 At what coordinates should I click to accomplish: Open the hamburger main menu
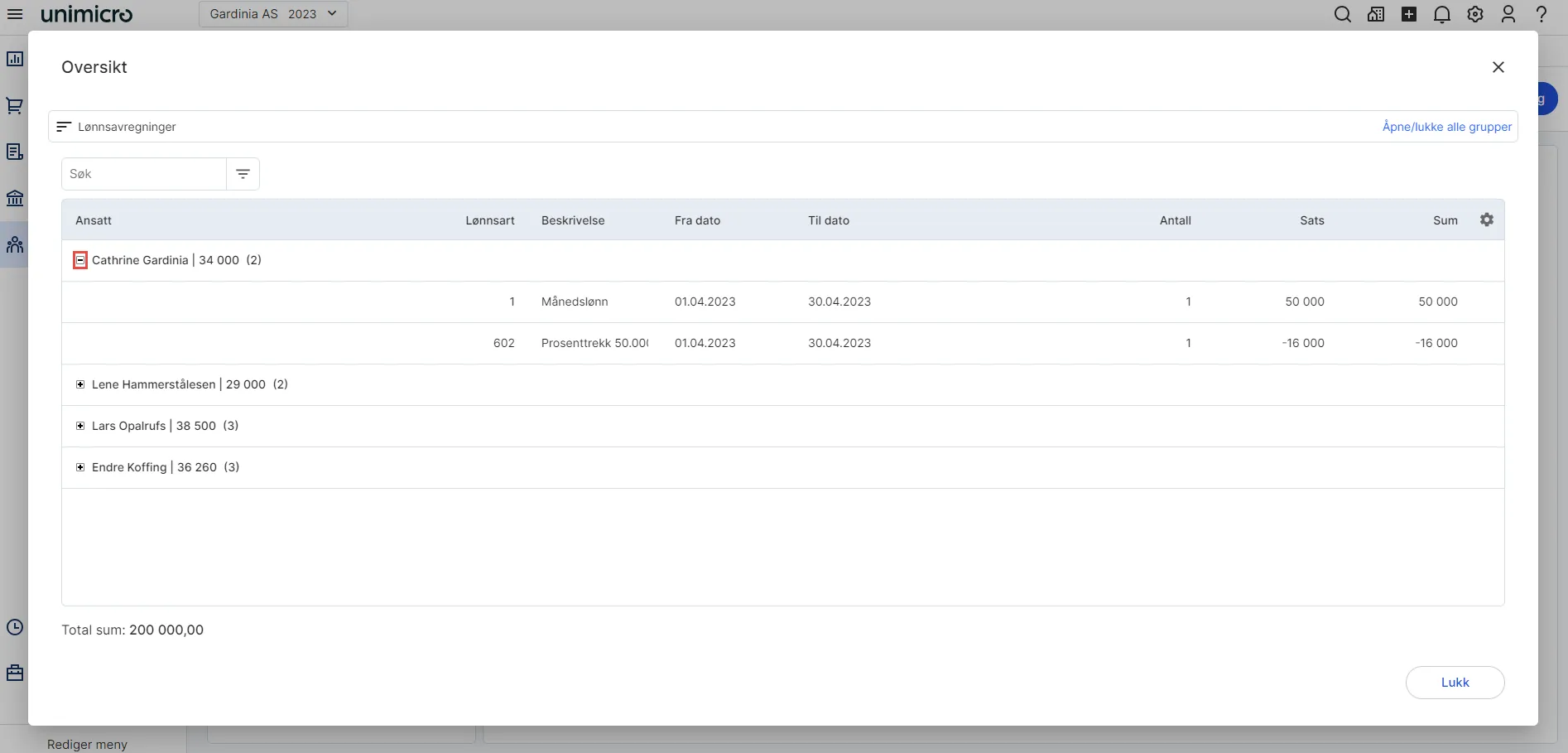coord(15,14)
